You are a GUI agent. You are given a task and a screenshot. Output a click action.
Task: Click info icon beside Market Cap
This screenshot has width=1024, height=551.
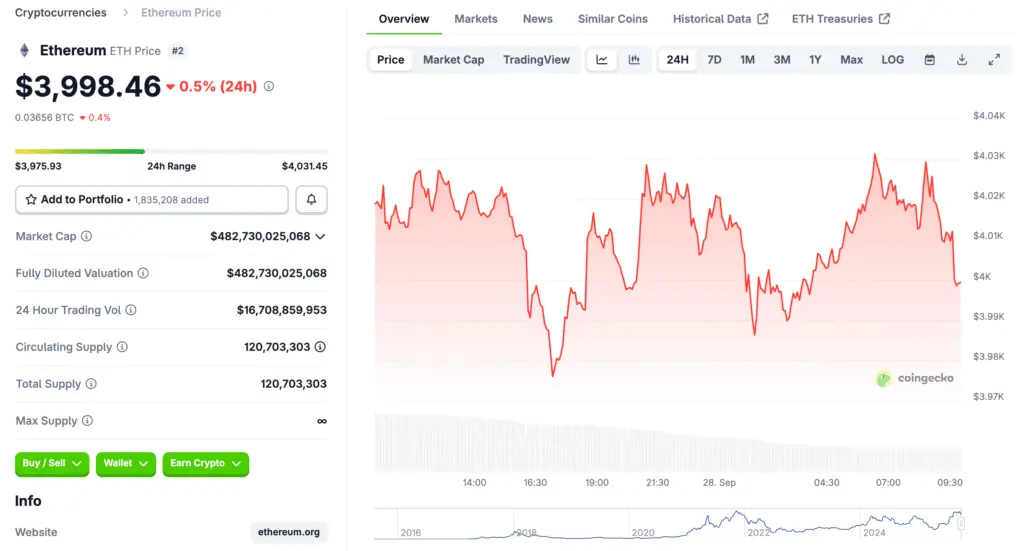pos(86,237)
